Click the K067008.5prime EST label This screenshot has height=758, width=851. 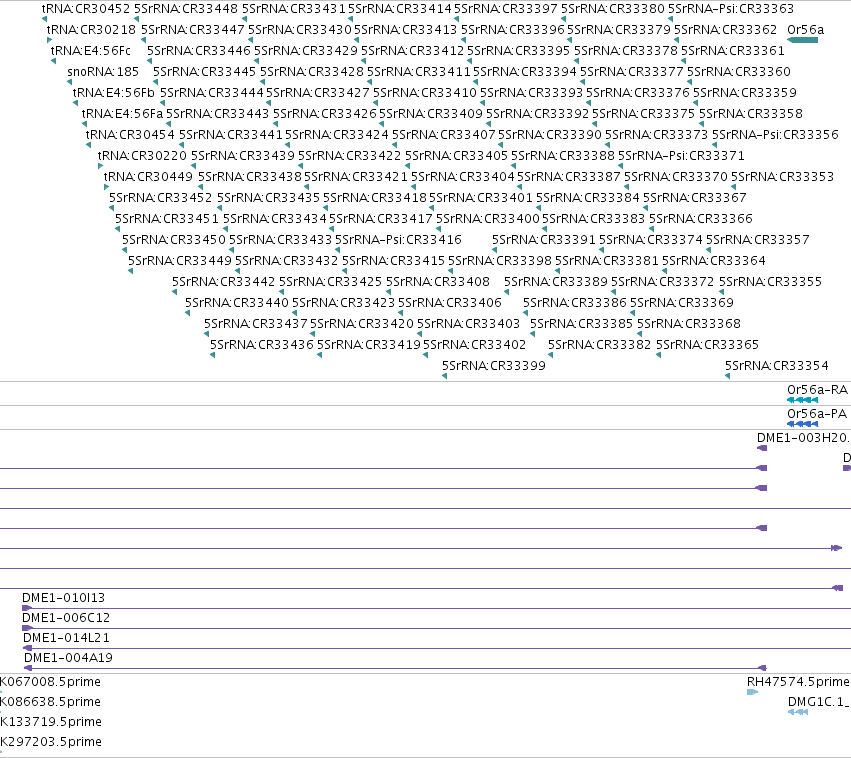click(x=50, y=681)
